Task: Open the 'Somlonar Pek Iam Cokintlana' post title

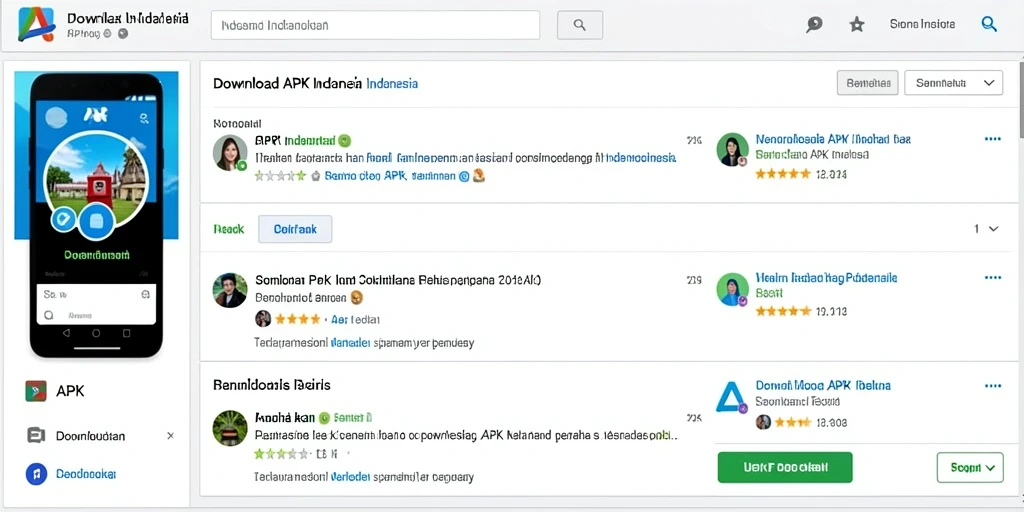Action: (397, 280)
